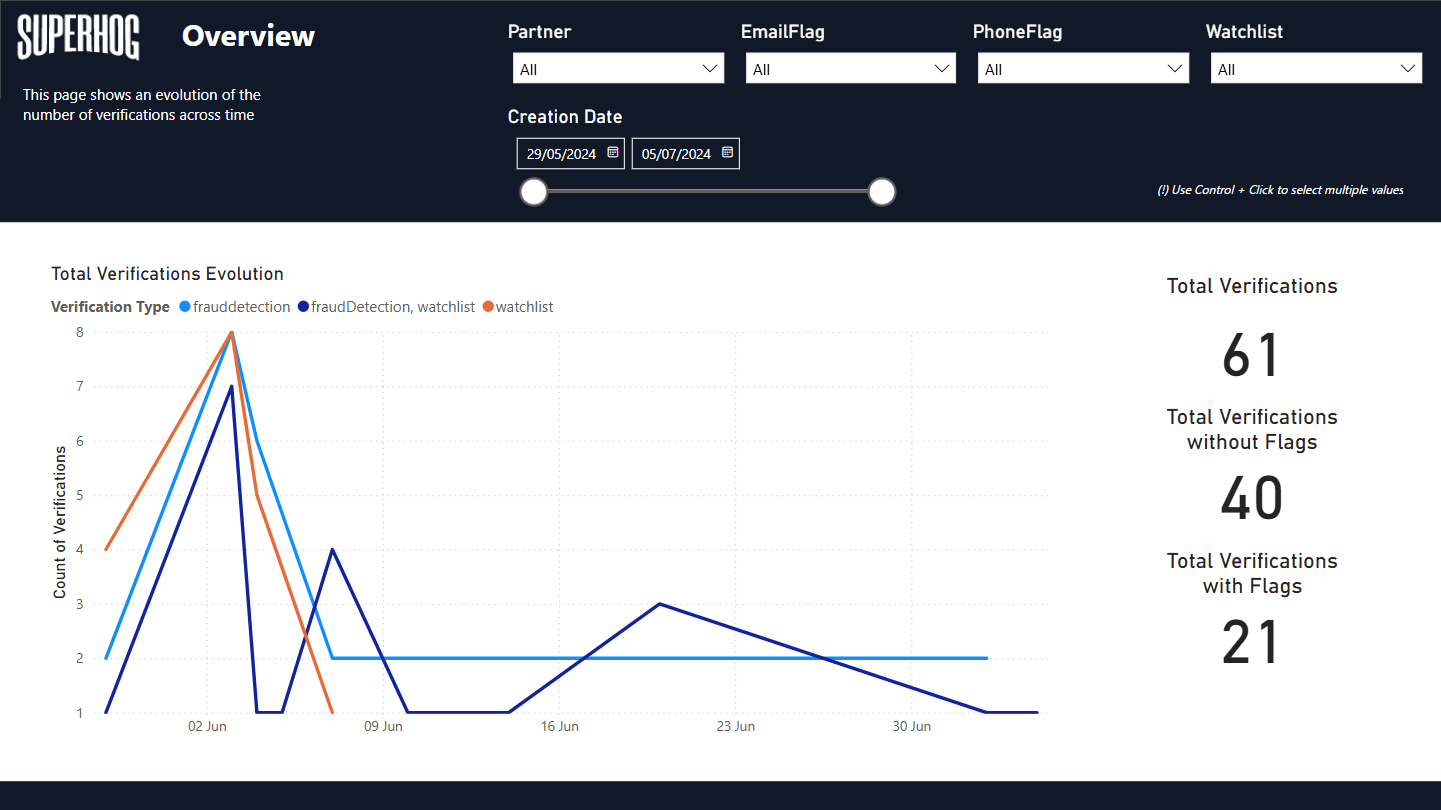
Task: Open the Watchlist filter dropdown
Action: tap(1316, 69)
